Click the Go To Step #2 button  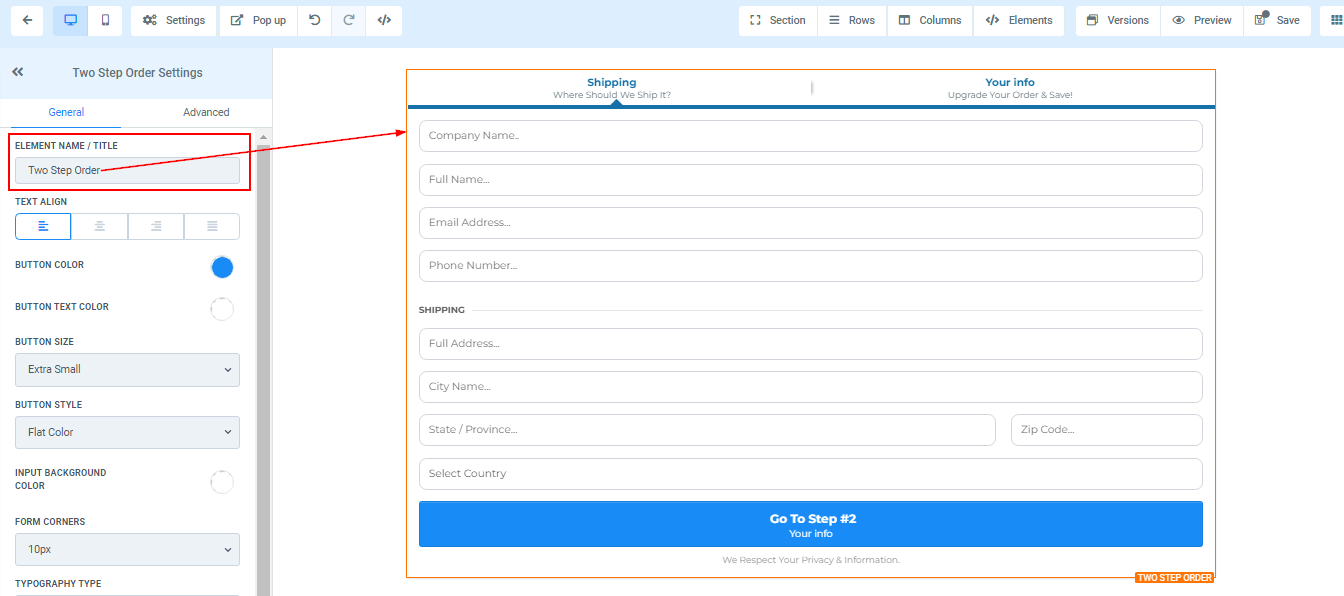pos(810,525)
